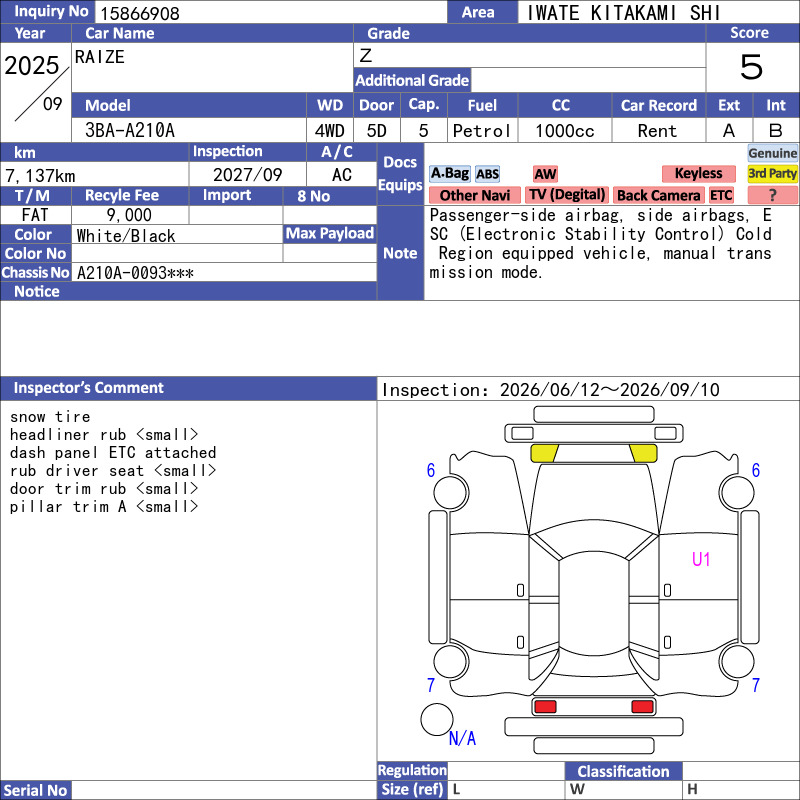Click interior grade B
Image resolution: width=800 pixels, height=800 pixels.
point(776,131)
